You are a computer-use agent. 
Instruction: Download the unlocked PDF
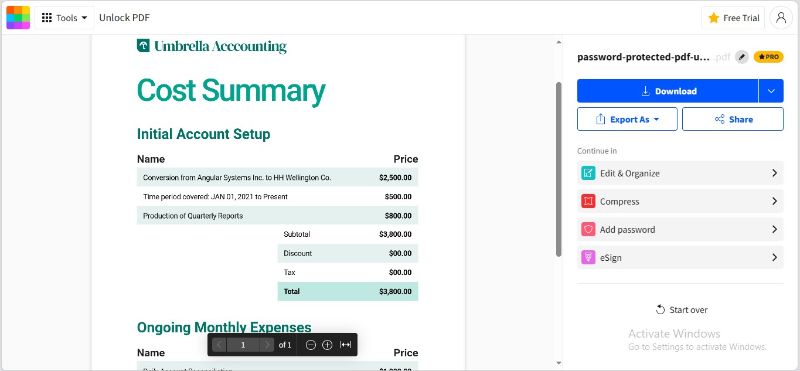click(x=668, y=91)
